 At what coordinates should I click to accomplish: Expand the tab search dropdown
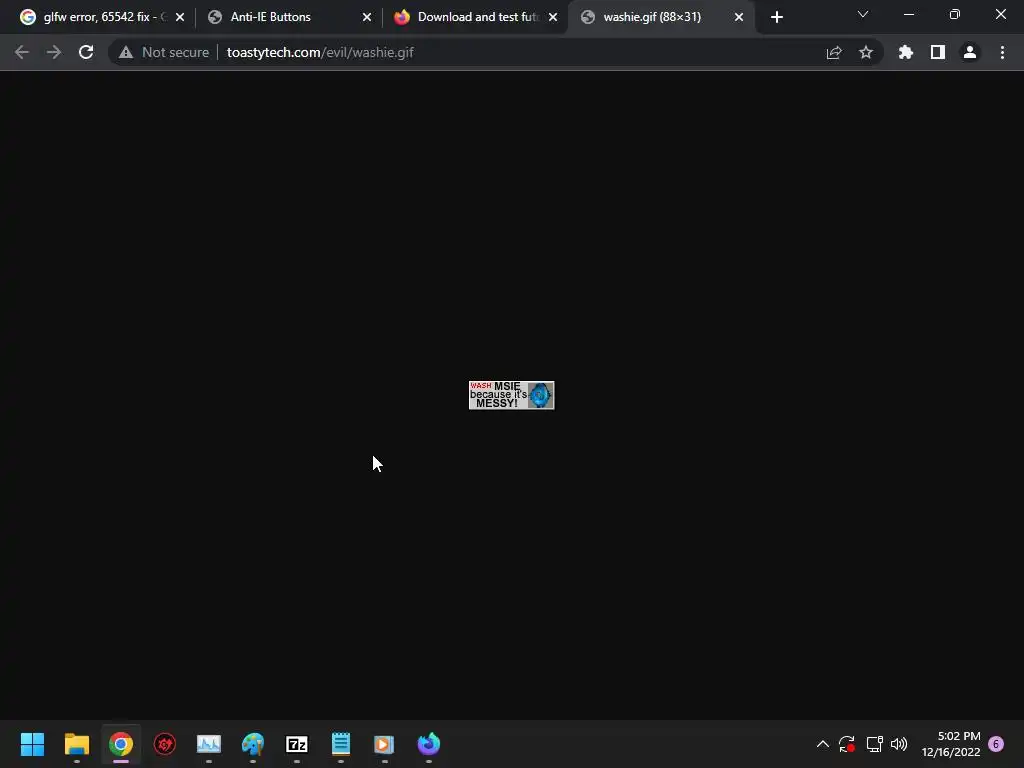[x=863, y=14]
